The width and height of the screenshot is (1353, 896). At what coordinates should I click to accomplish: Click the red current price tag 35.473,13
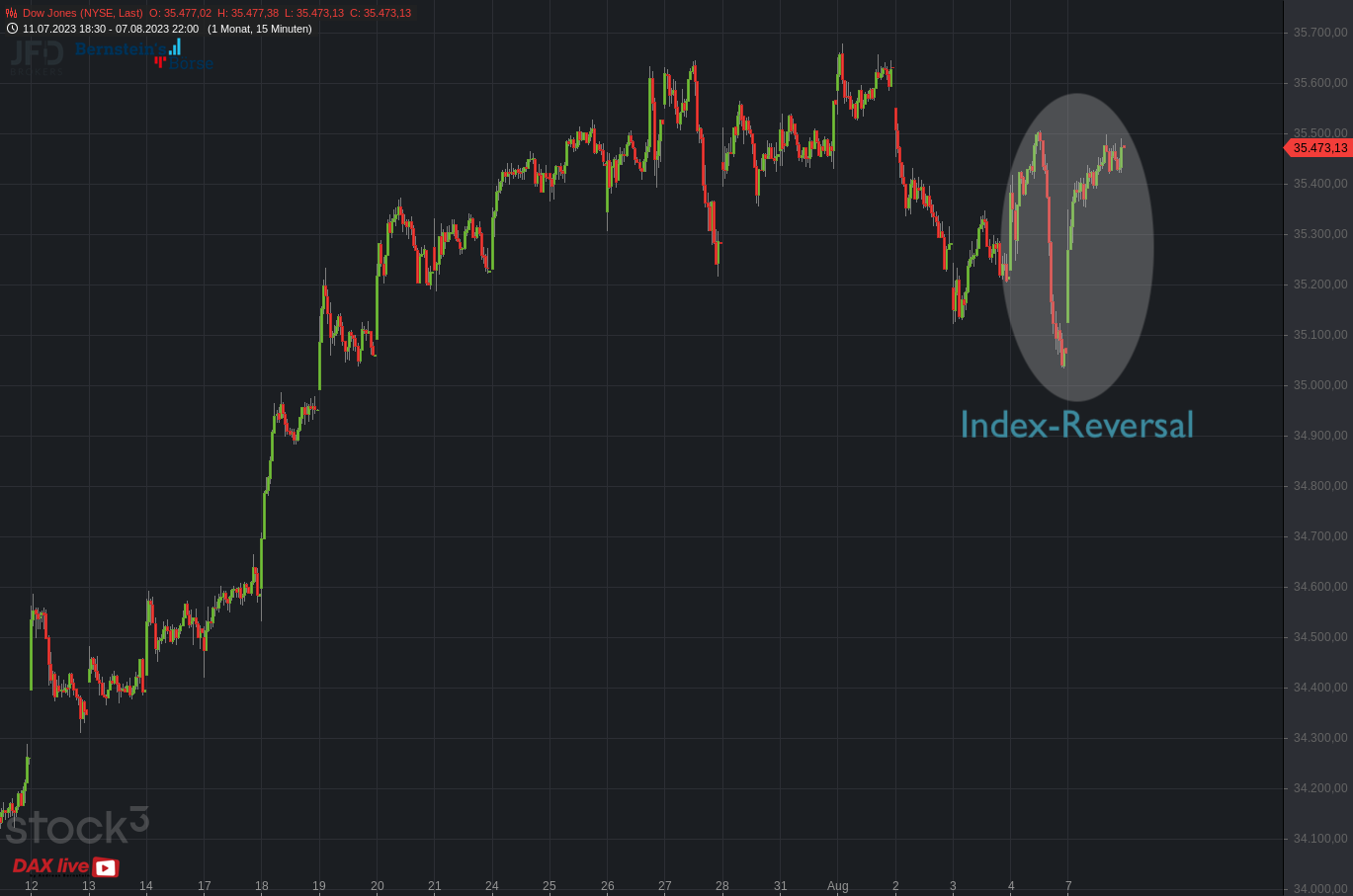(1318, 148)
